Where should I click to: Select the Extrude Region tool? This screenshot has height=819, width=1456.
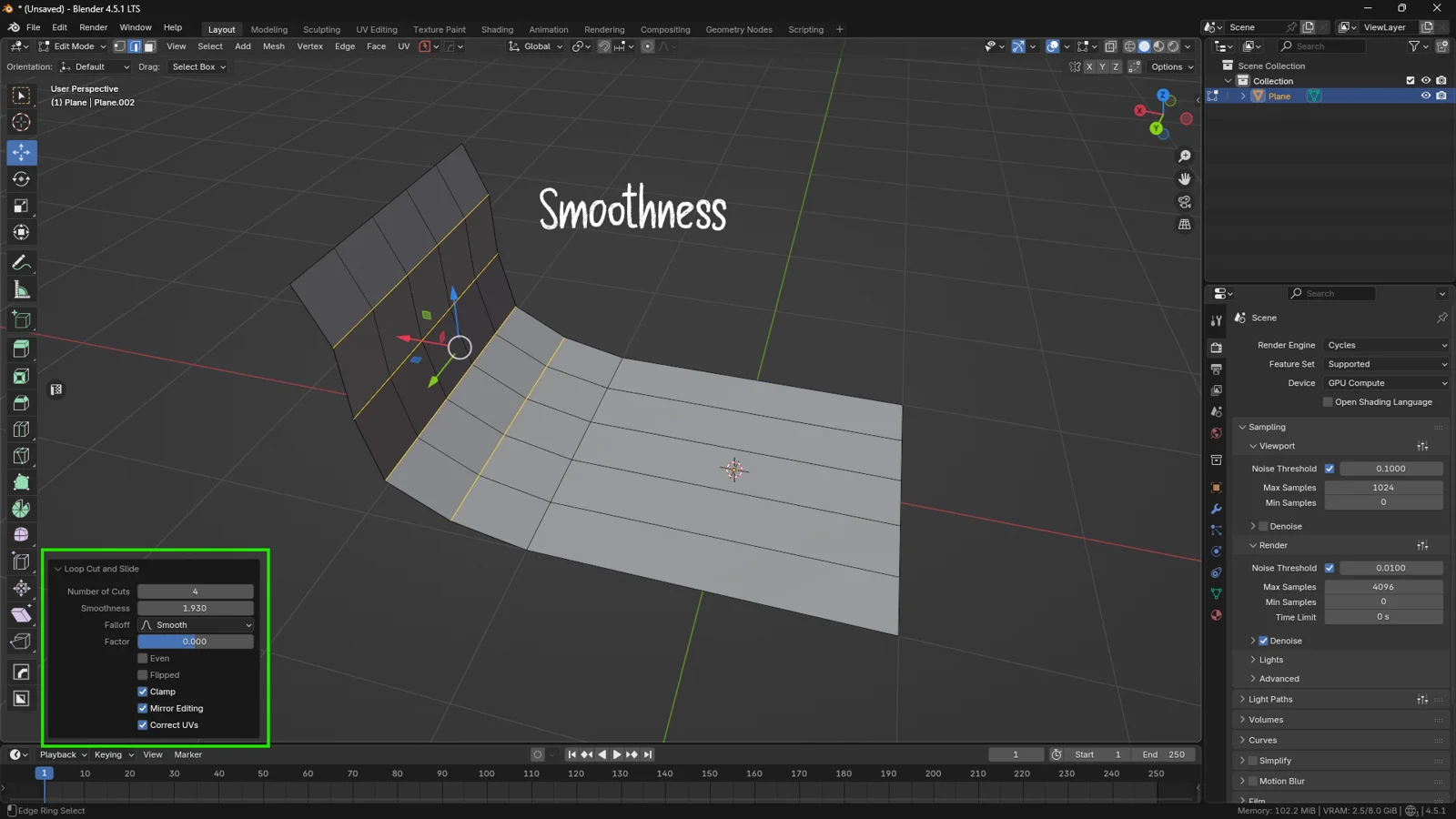(21, 349)
